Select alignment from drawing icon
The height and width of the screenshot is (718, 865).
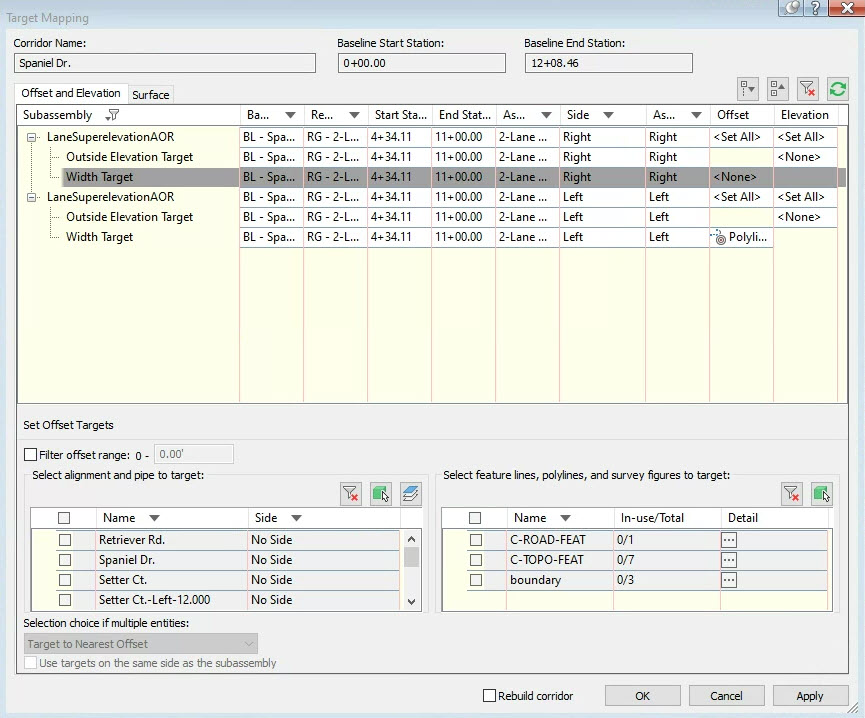tap(381, 494)
